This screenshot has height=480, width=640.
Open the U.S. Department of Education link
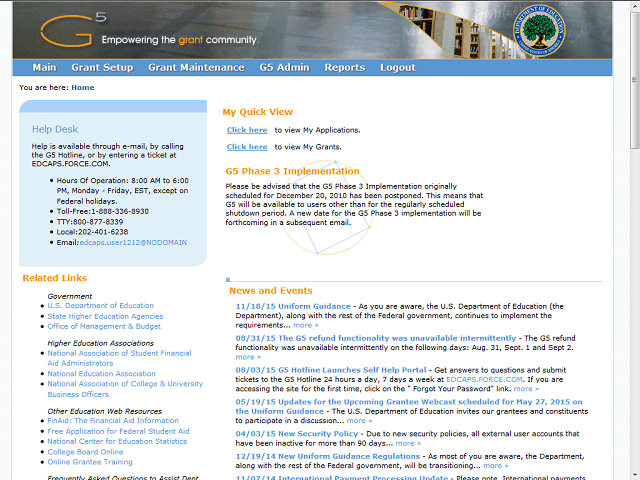tap(101, 306)
